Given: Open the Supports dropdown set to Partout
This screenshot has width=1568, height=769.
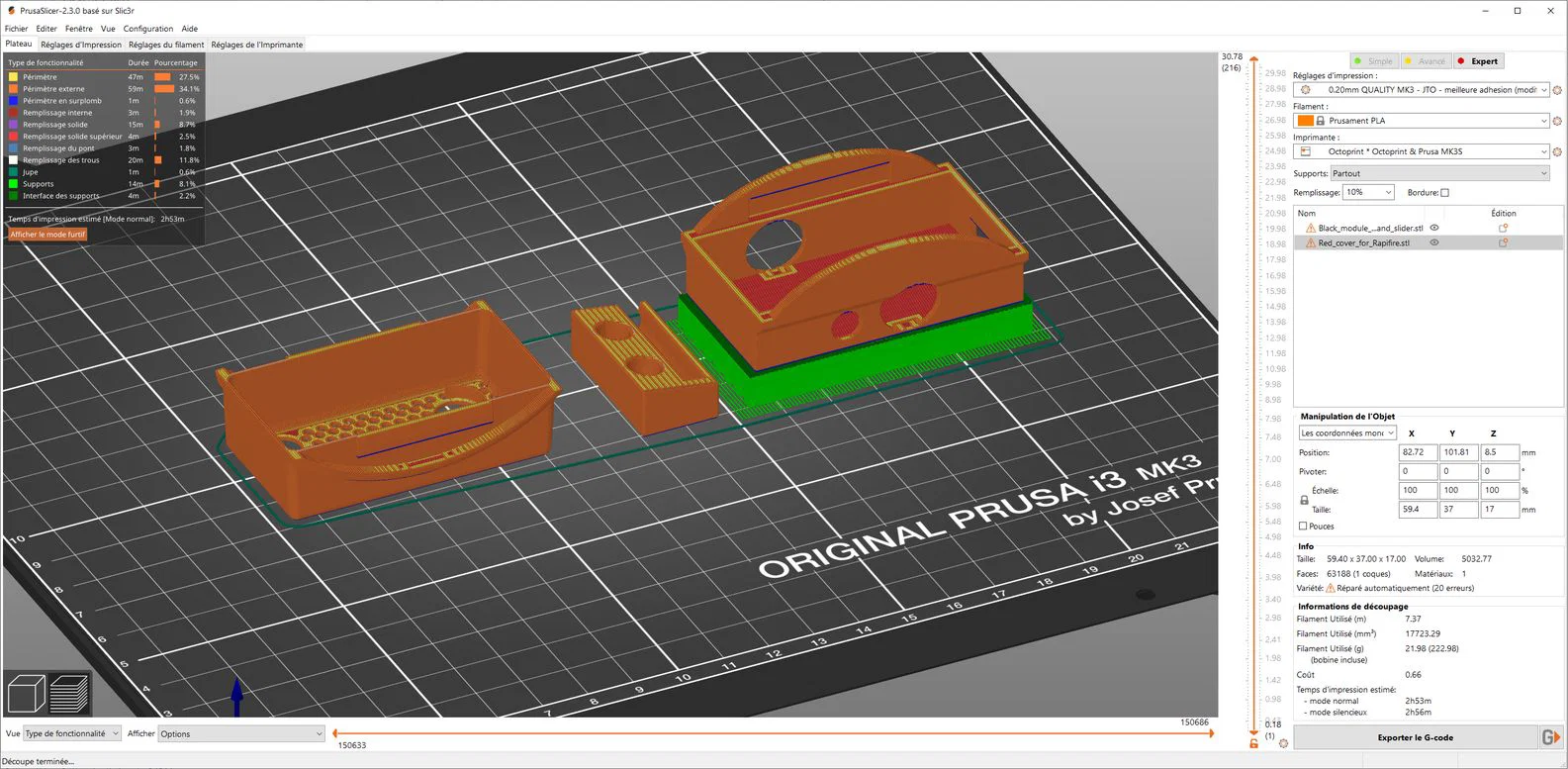Looking at the screenshot, I should (1439, 173).
